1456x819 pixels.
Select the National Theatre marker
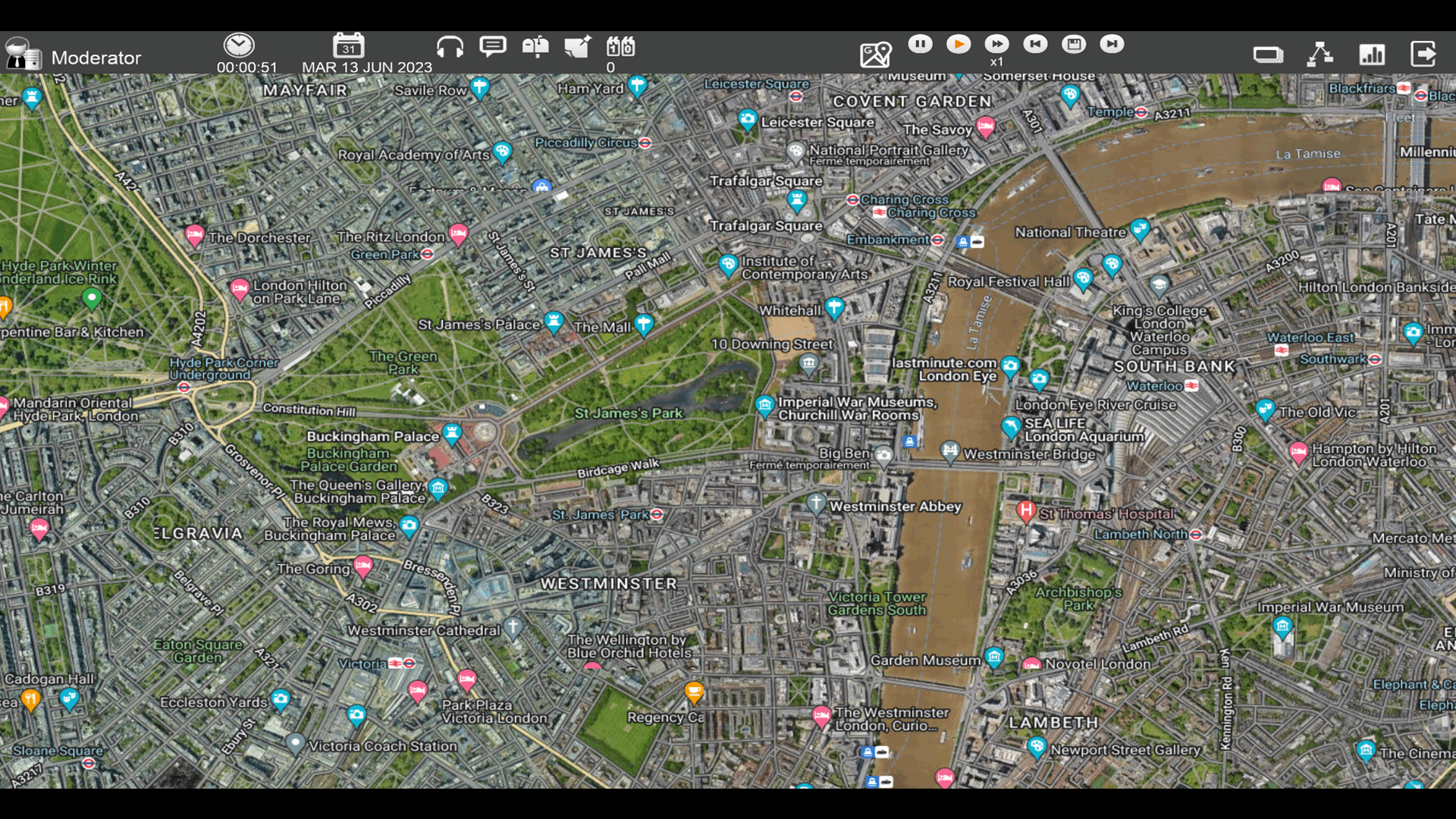pyautogui.click(x=1140, y=229)
